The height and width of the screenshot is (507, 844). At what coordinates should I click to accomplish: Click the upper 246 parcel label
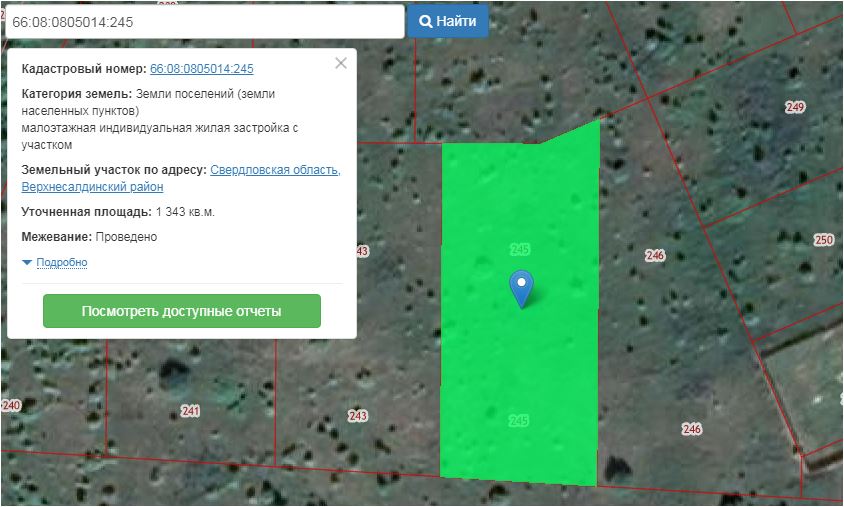tap(655, 256)
